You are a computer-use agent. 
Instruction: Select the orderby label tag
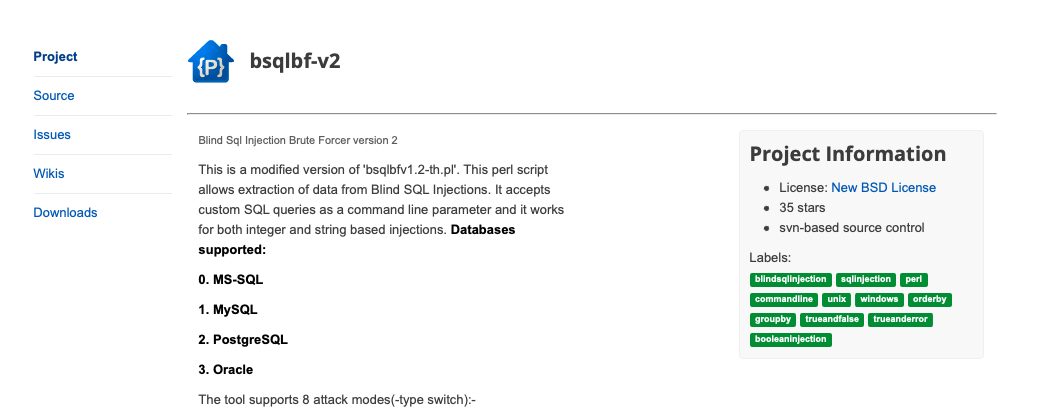pyautogui.click(x=930, y=299)
